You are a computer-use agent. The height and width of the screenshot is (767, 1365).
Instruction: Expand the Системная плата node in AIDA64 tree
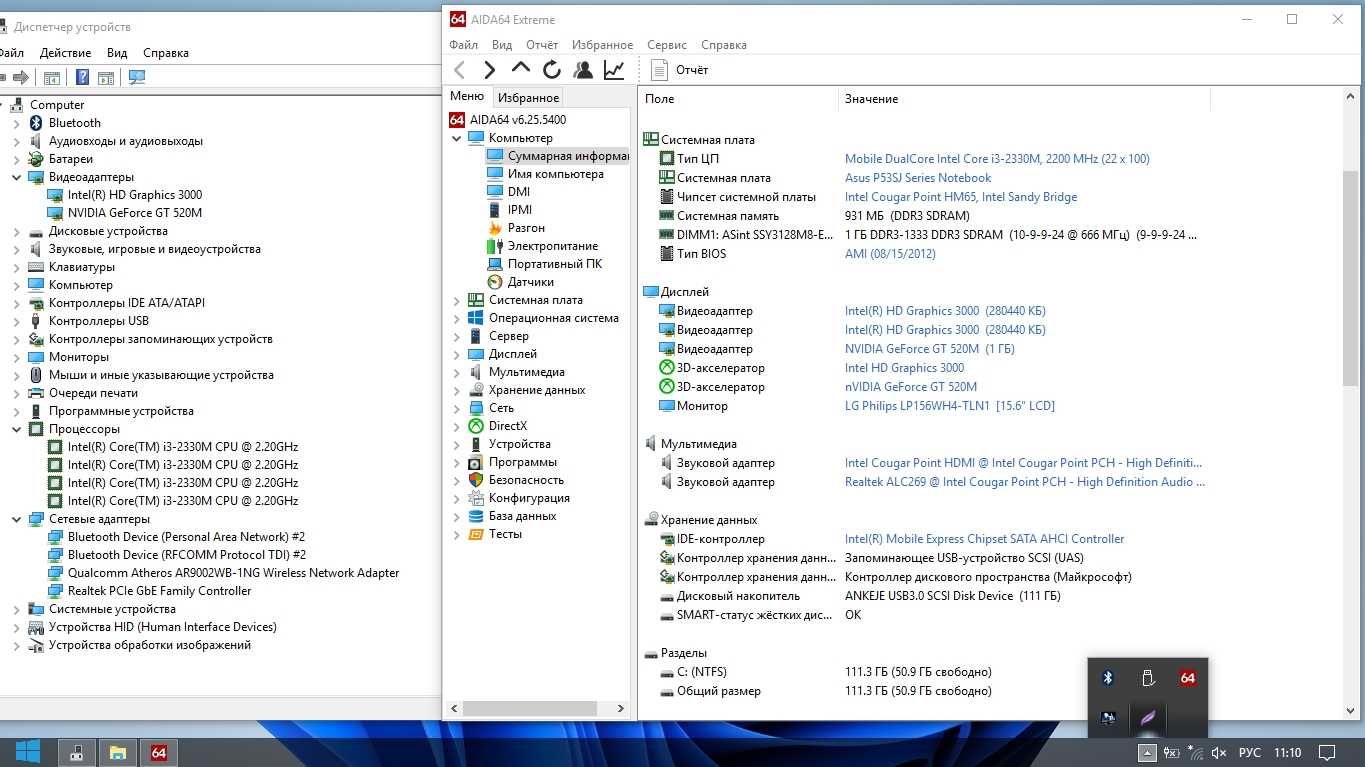click(x=457, y=300)
